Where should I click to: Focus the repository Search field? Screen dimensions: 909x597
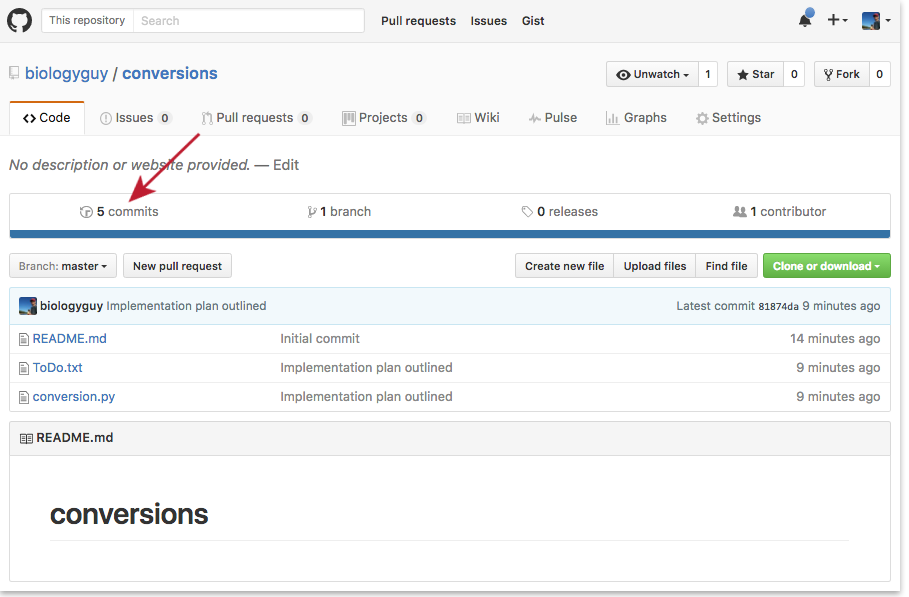249,21
